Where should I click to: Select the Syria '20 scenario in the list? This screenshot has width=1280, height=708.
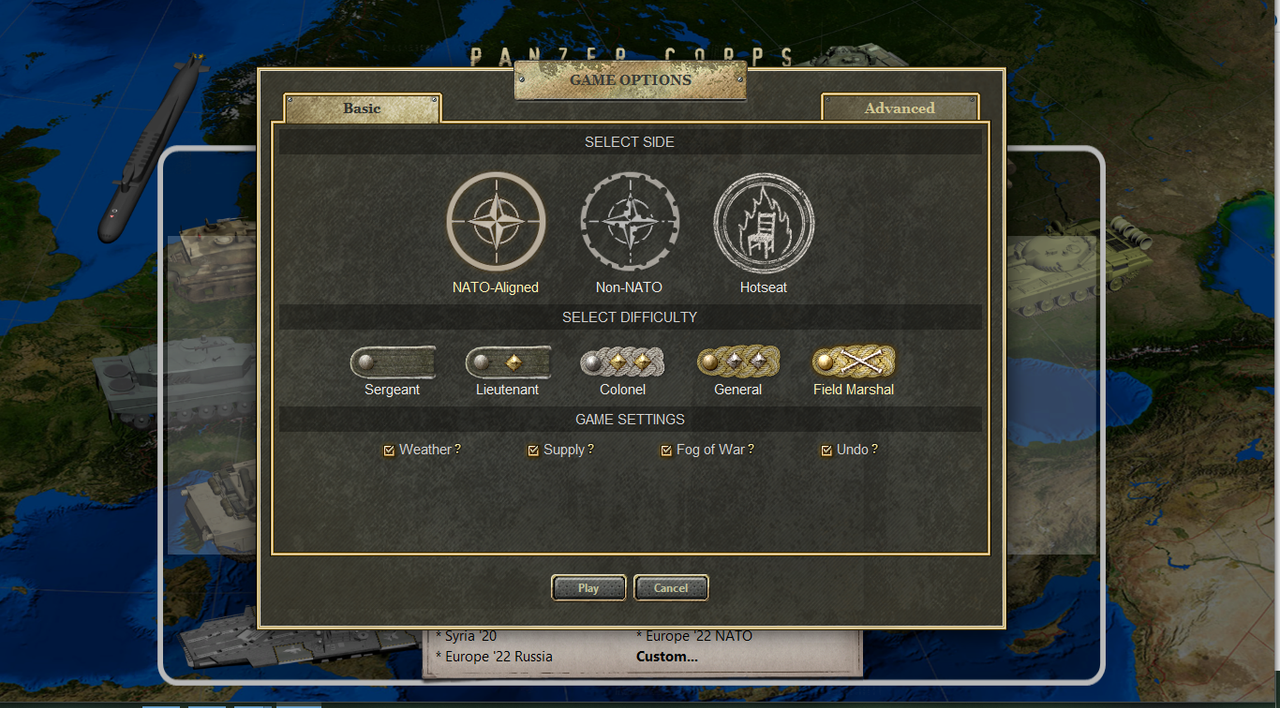[x=466, y=636]
